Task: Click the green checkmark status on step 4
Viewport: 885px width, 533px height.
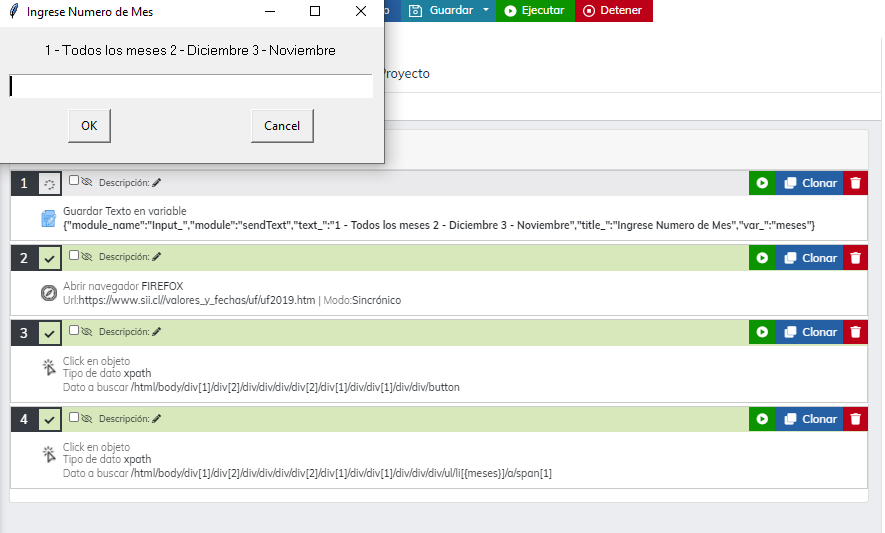Action: [x=49, y=420]
